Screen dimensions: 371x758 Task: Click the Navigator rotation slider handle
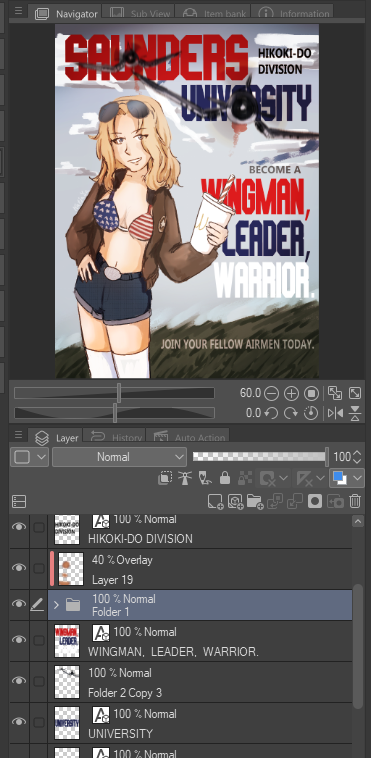(115, 413)
